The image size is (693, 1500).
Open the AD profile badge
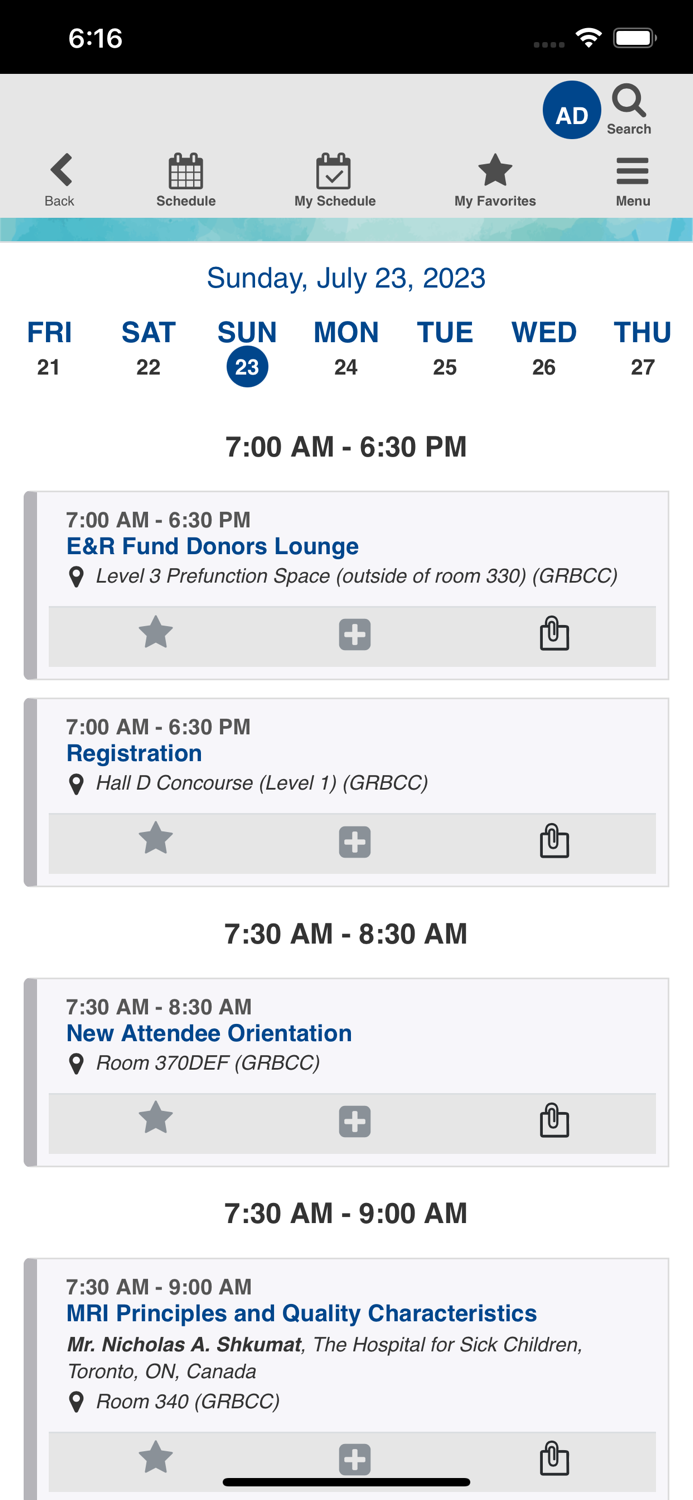[571, 113]
